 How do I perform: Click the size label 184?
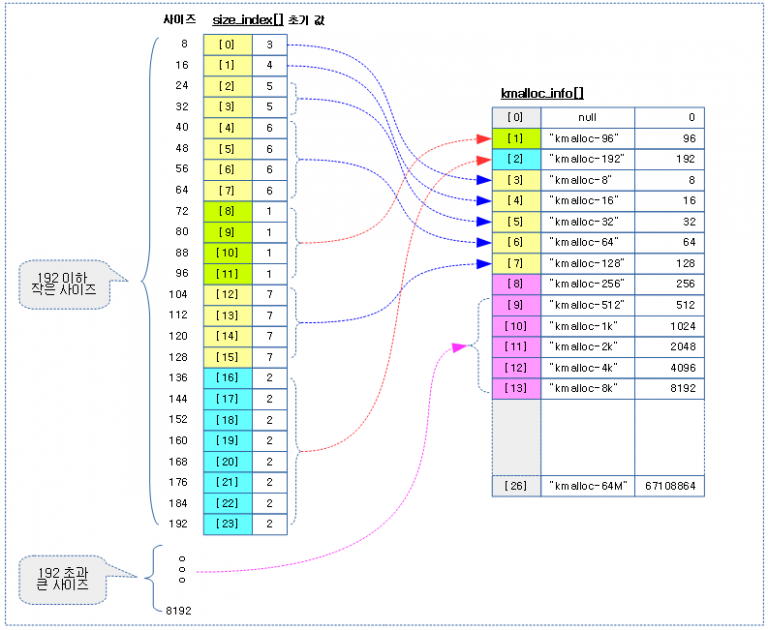178,503
